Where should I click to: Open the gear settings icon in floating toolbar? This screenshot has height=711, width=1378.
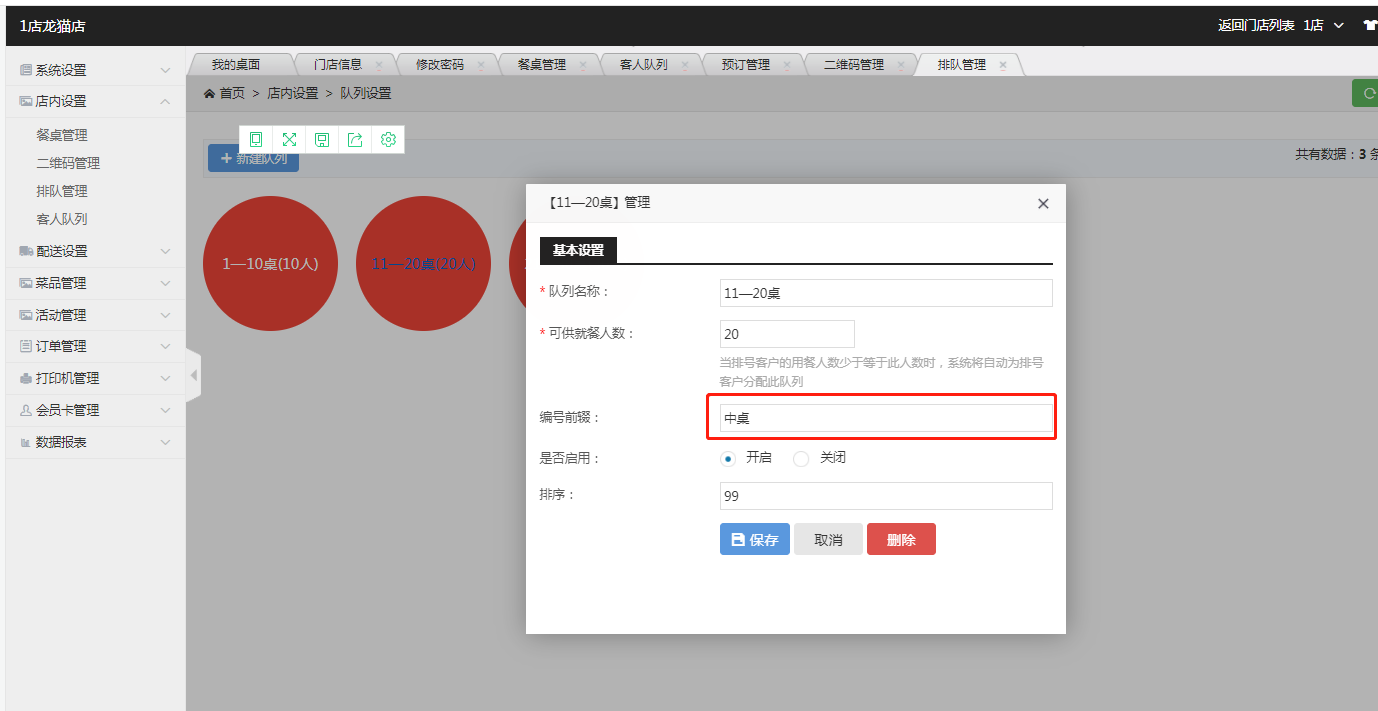coord(388,140)
